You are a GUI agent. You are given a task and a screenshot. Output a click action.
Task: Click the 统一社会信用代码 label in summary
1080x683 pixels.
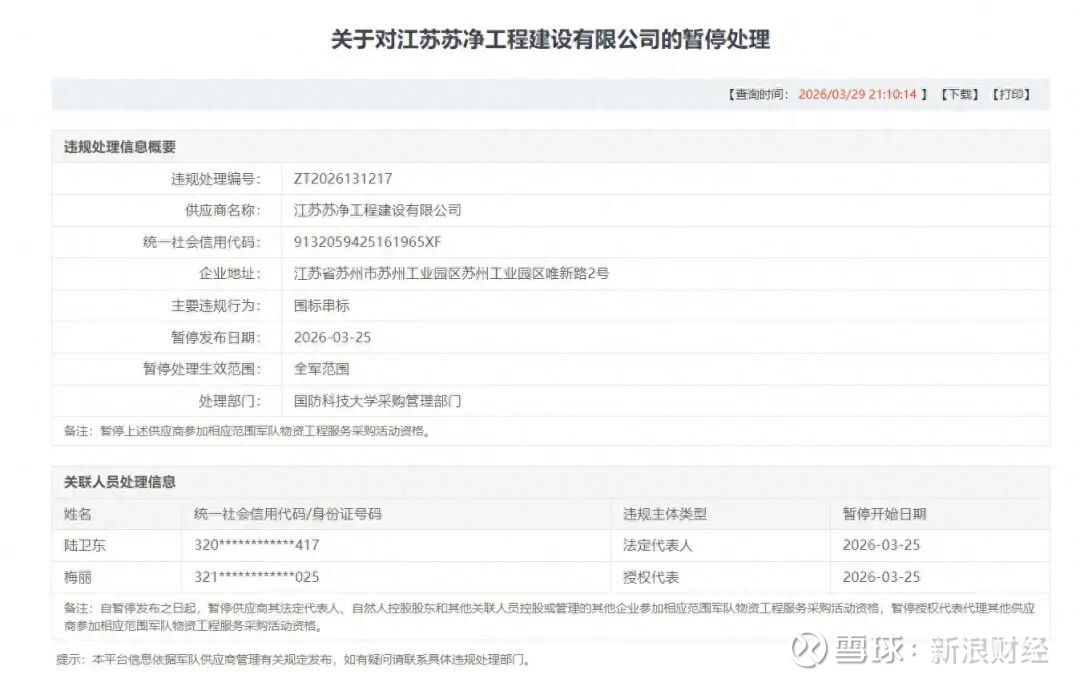click(202, 242)
